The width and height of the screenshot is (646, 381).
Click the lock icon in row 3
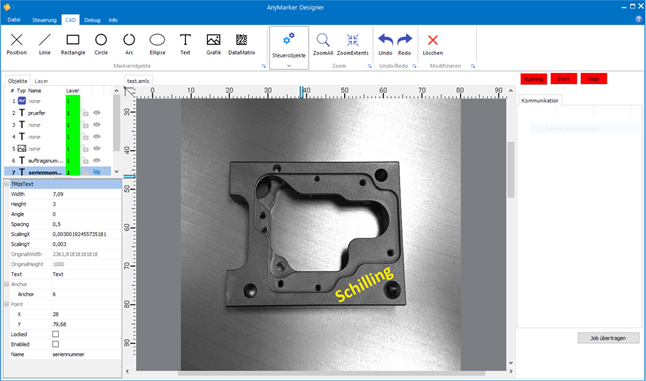click(x=85, y=125)
